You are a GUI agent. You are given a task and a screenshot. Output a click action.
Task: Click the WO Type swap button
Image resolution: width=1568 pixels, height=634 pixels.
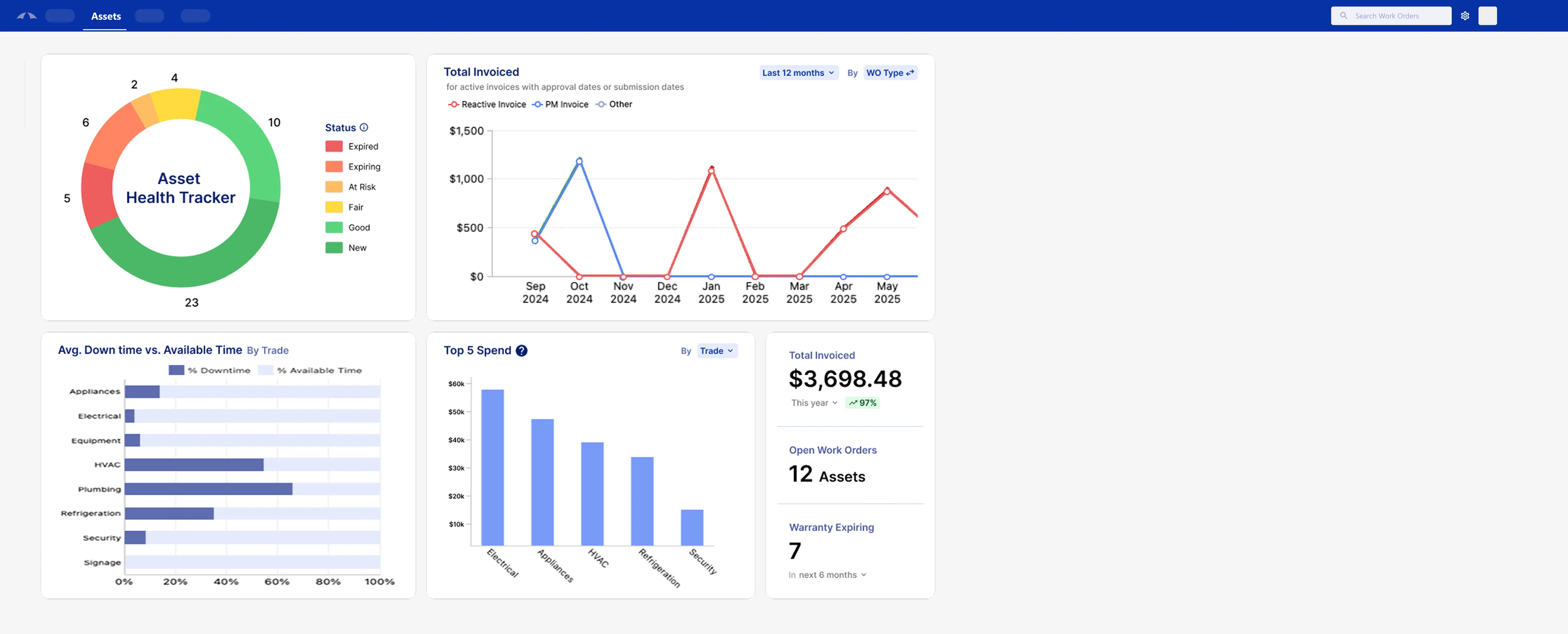coord(890,73)
